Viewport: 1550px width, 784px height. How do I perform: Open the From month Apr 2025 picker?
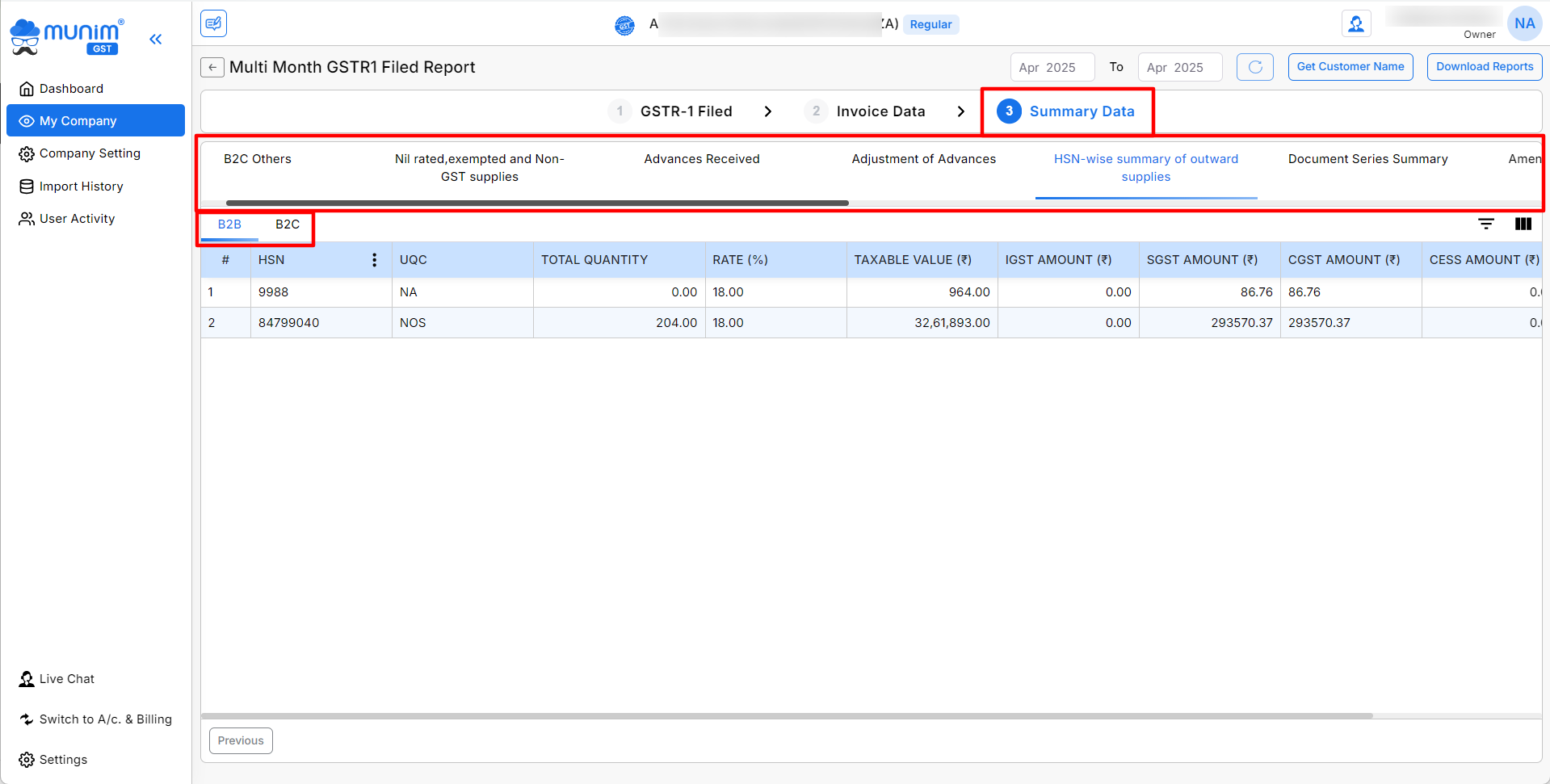(1052, 68)
